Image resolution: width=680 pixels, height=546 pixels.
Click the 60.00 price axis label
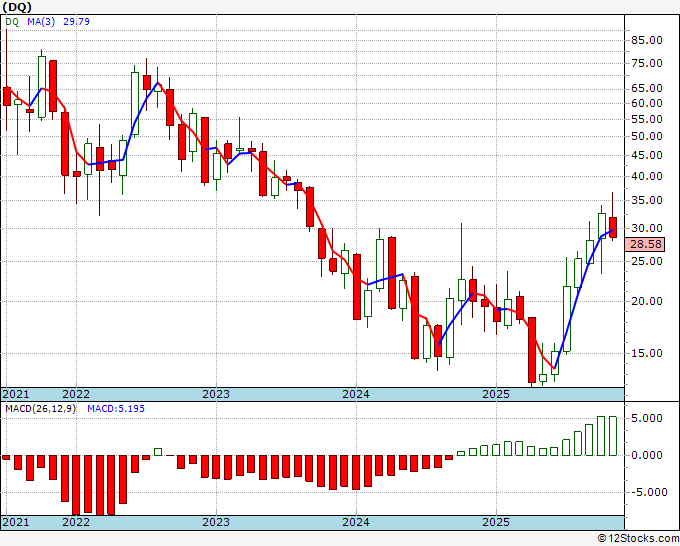tap(647, 103)
